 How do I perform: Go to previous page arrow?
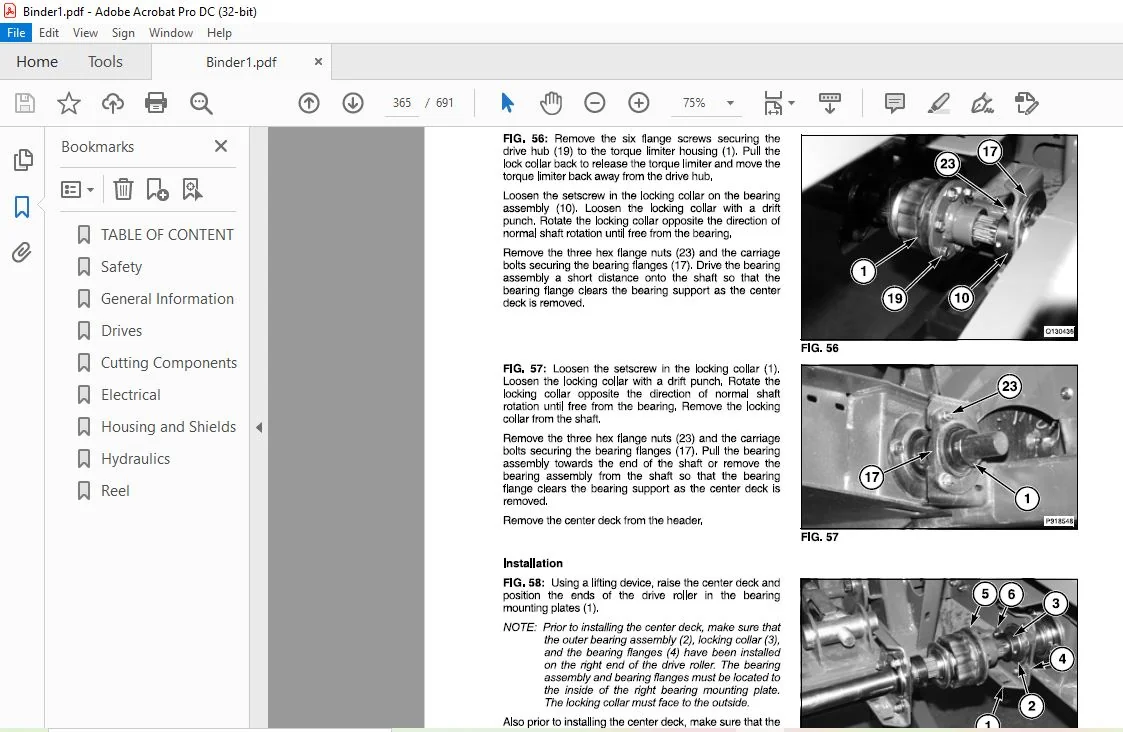point(309,103)
